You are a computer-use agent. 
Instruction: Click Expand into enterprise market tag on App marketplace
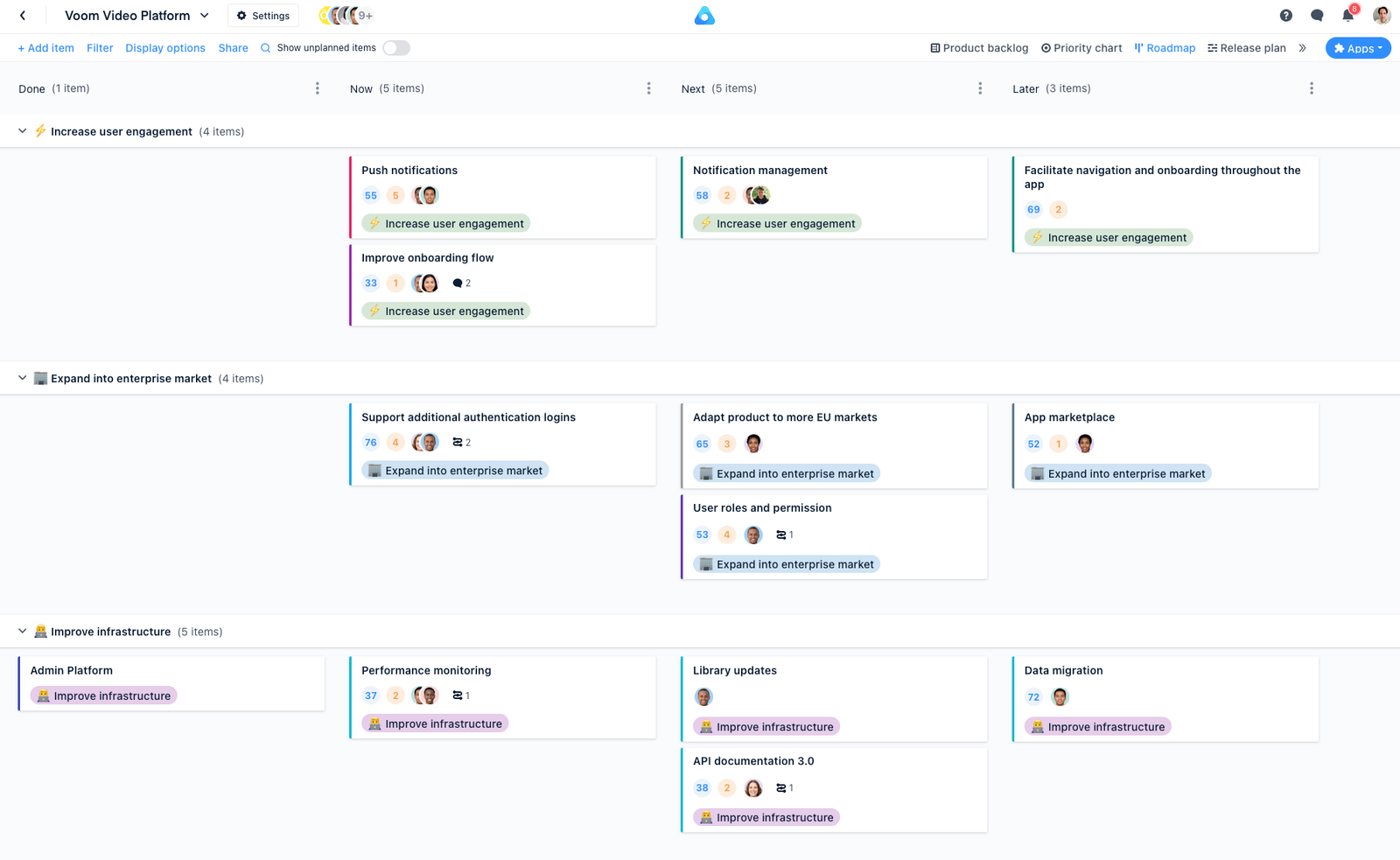coord(1118,473)
